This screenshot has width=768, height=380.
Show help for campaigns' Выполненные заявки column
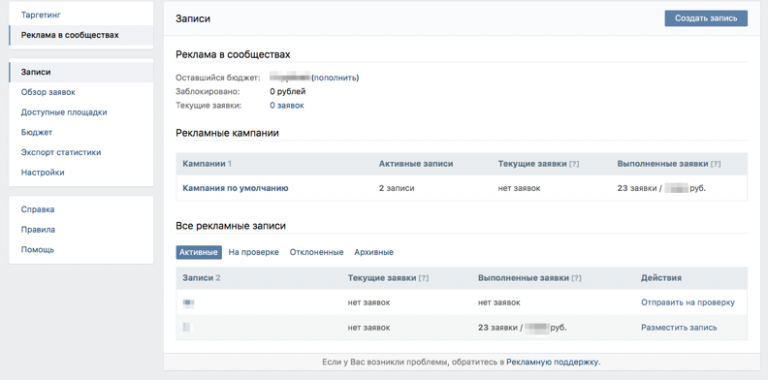pos(716,165)
